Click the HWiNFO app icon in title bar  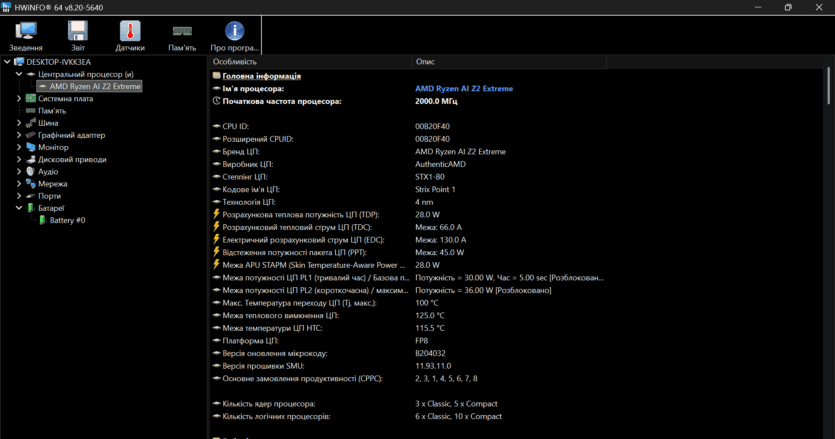click(x=8, y=7)
